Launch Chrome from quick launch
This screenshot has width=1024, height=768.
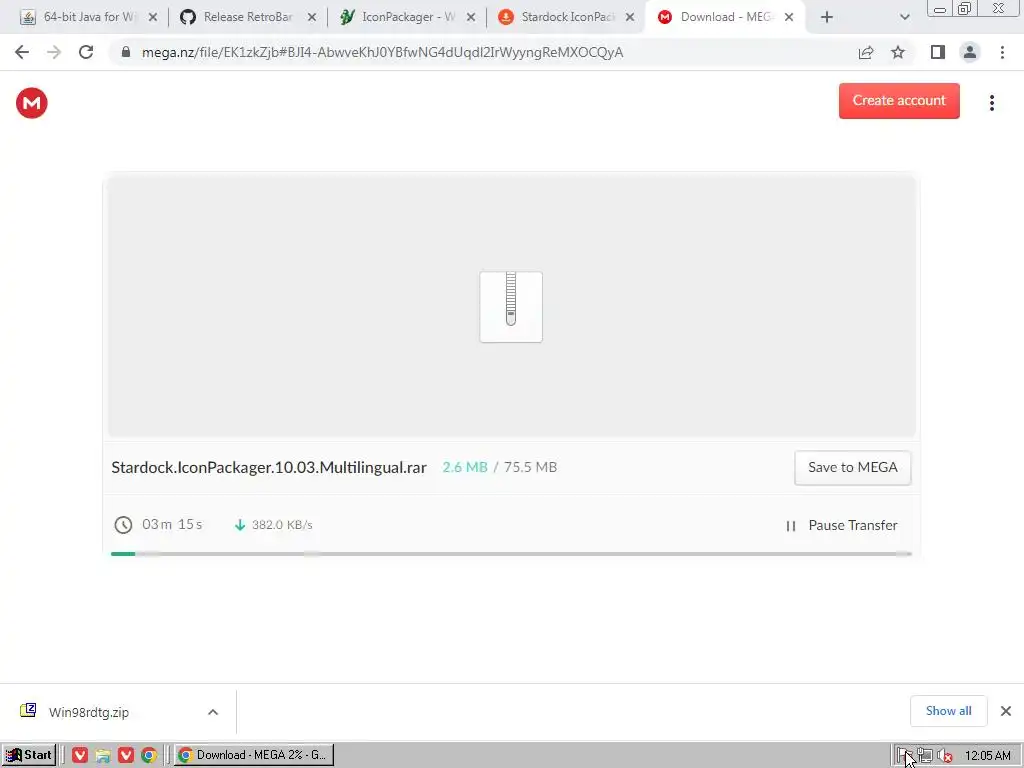149,756
